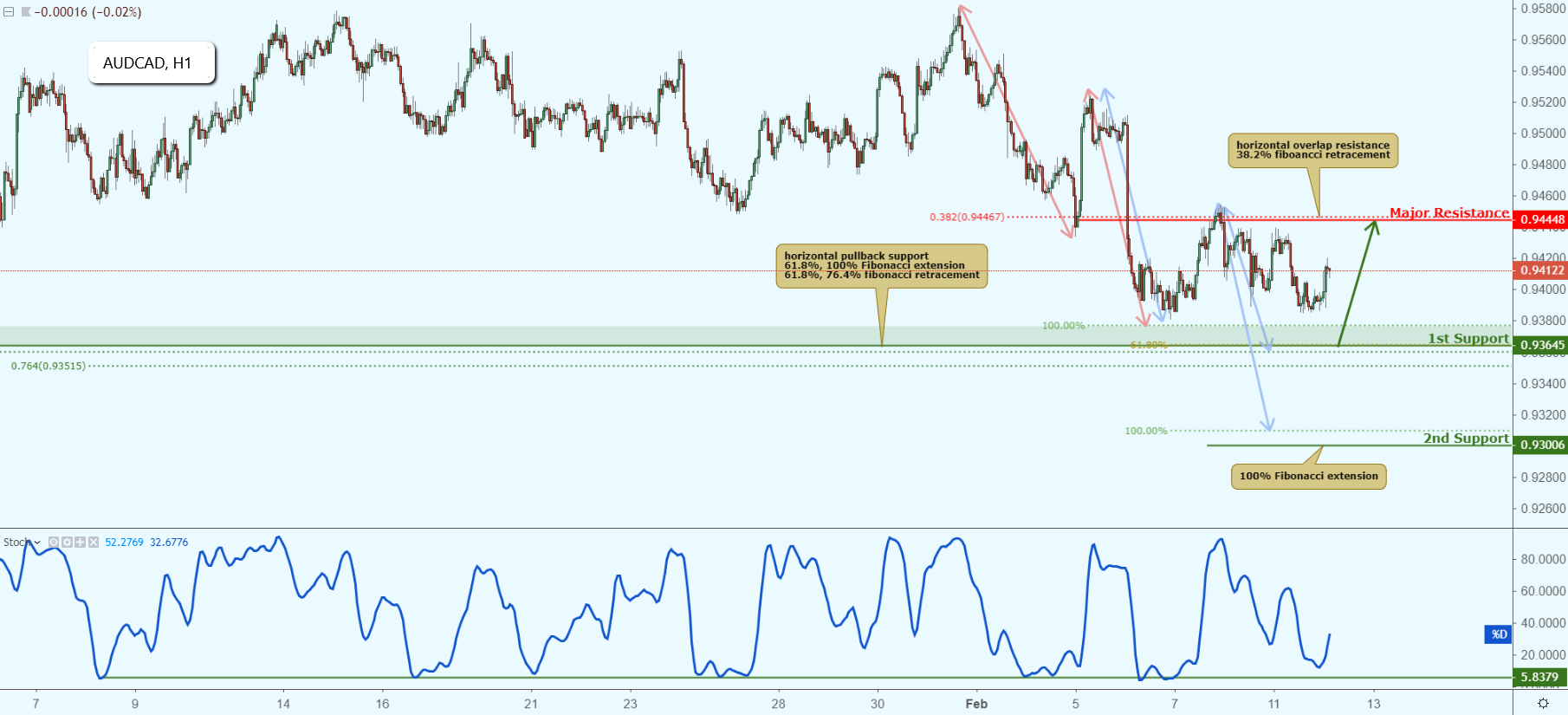The image size is (1568, 715).
Task: Click the Stoch value 32.6776
Action: (x=169, y=543)
